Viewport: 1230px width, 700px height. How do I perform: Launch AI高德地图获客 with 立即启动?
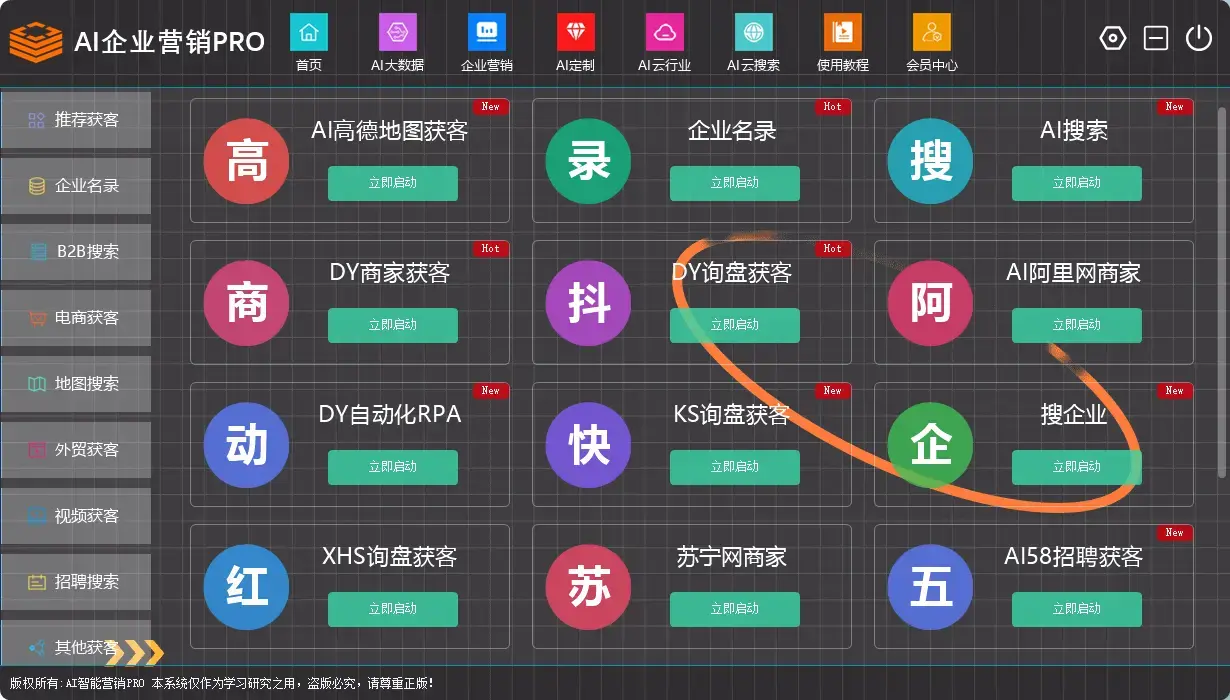[x=393, y=183]
